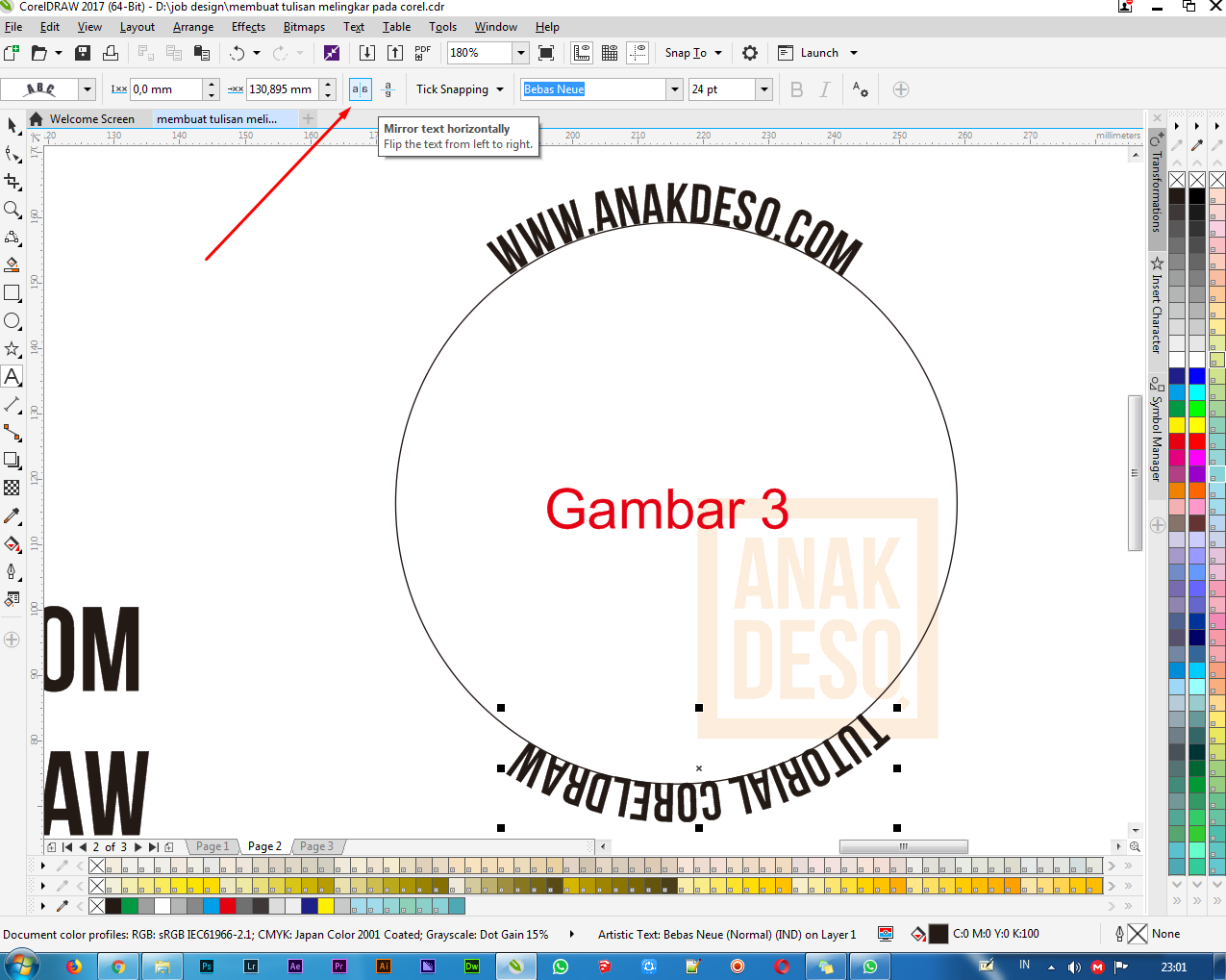Screen dimensions: 1226x980
Task: Select the Text tool
Action: pyautogui.click(x=13, y=377)
